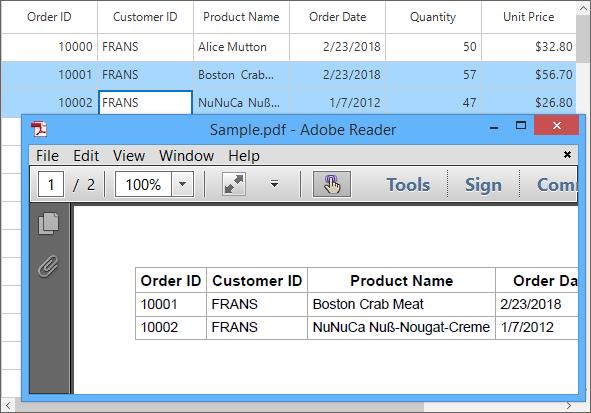Click the NuNuCa Nuß... grid cell
Image resolution: width=591 pixels, height=413 pixels.
[241, 102]
